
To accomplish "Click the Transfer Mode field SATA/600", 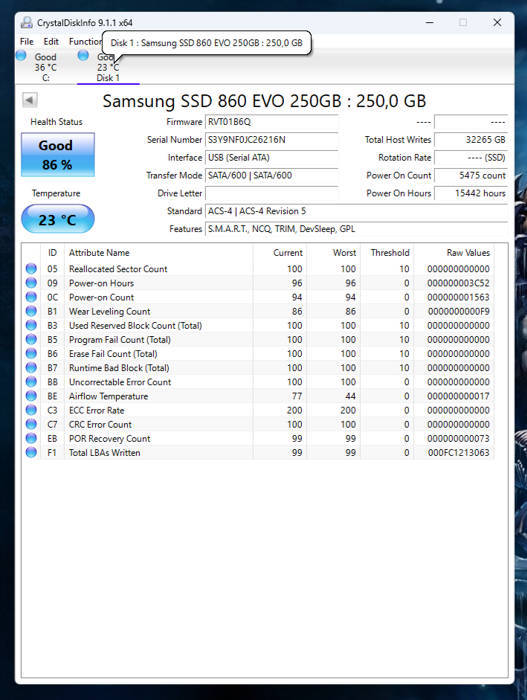I will tap(271, 175).
